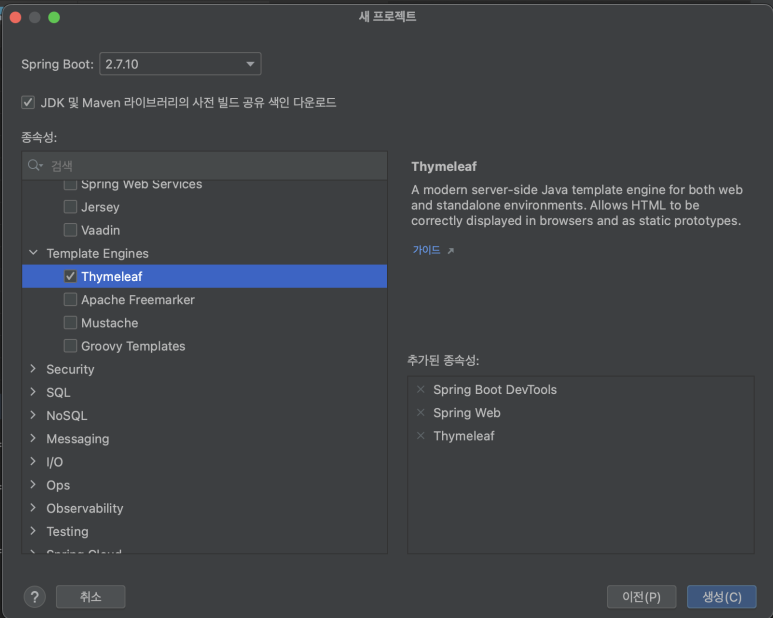773x618 pixels.
Task: Click the search magnifier icon
Action: point(35,166)
